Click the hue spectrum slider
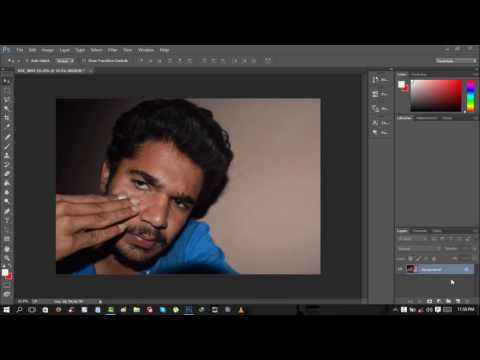 [470, 96]
